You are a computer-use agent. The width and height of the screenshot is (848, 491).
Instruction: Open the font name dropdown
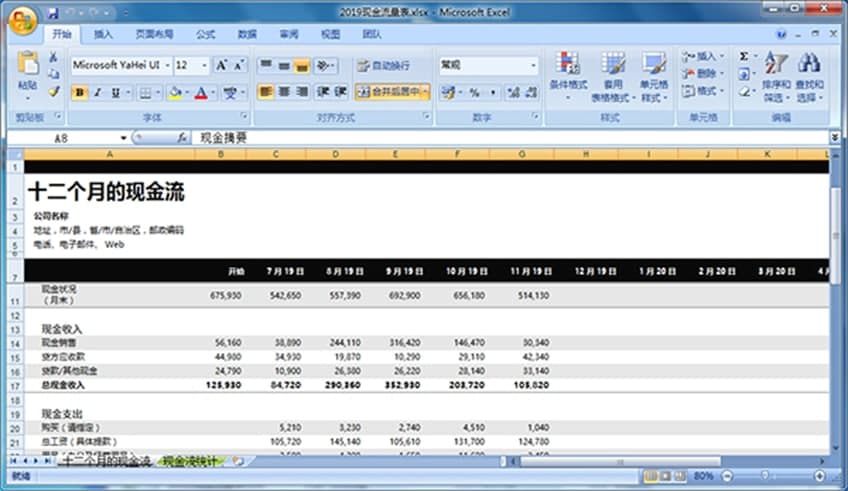pyautogui.click(x=164, y=65)
